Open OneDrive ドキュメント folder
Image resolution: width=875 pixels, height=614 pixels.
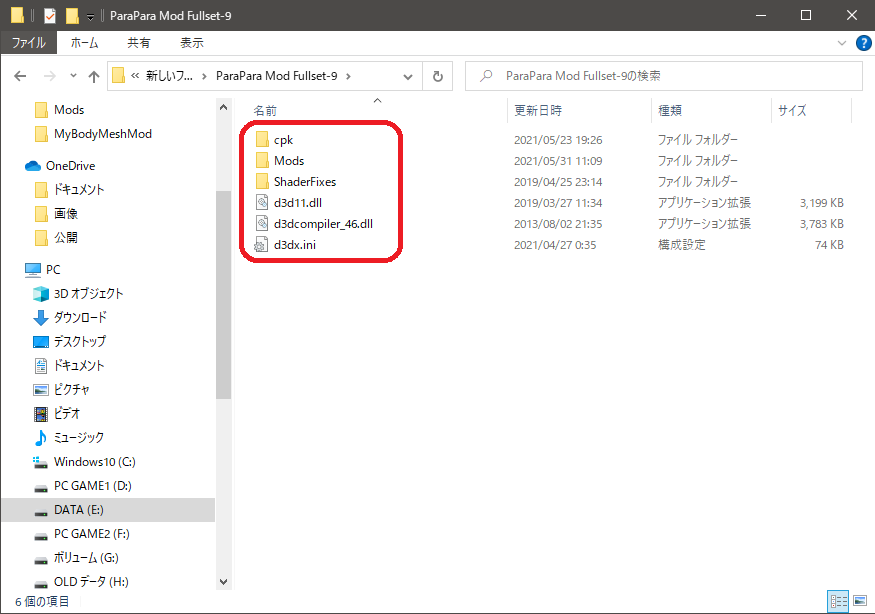(x=79, y=190)
